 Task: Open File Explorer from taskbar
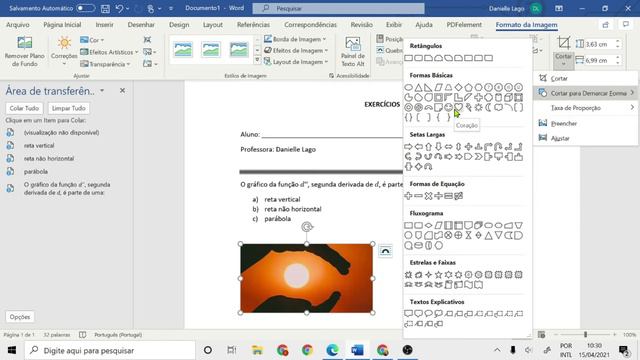coord(258,350)
